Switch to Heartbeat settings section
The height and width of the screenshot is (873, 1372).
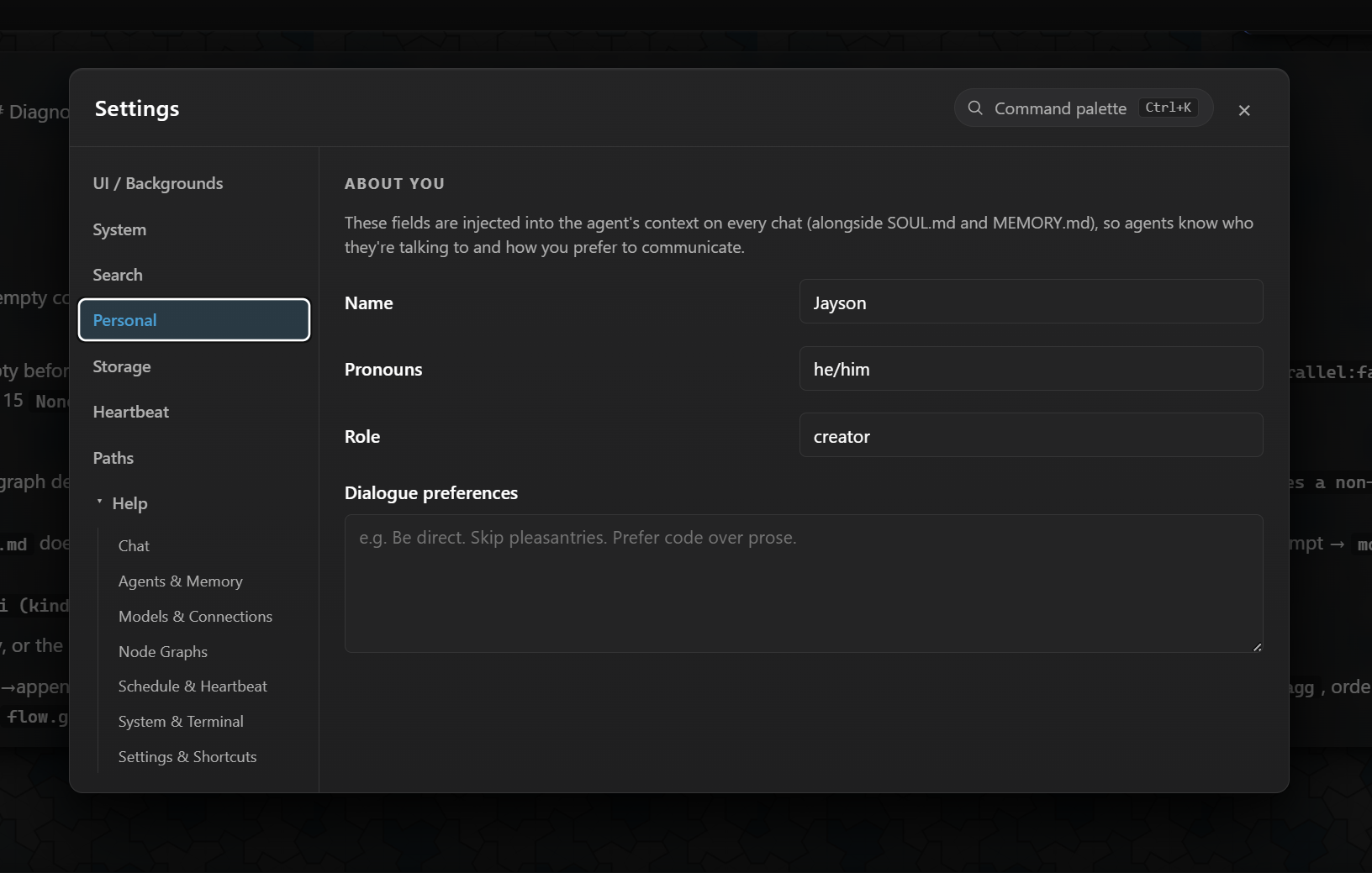click(194, 412)
